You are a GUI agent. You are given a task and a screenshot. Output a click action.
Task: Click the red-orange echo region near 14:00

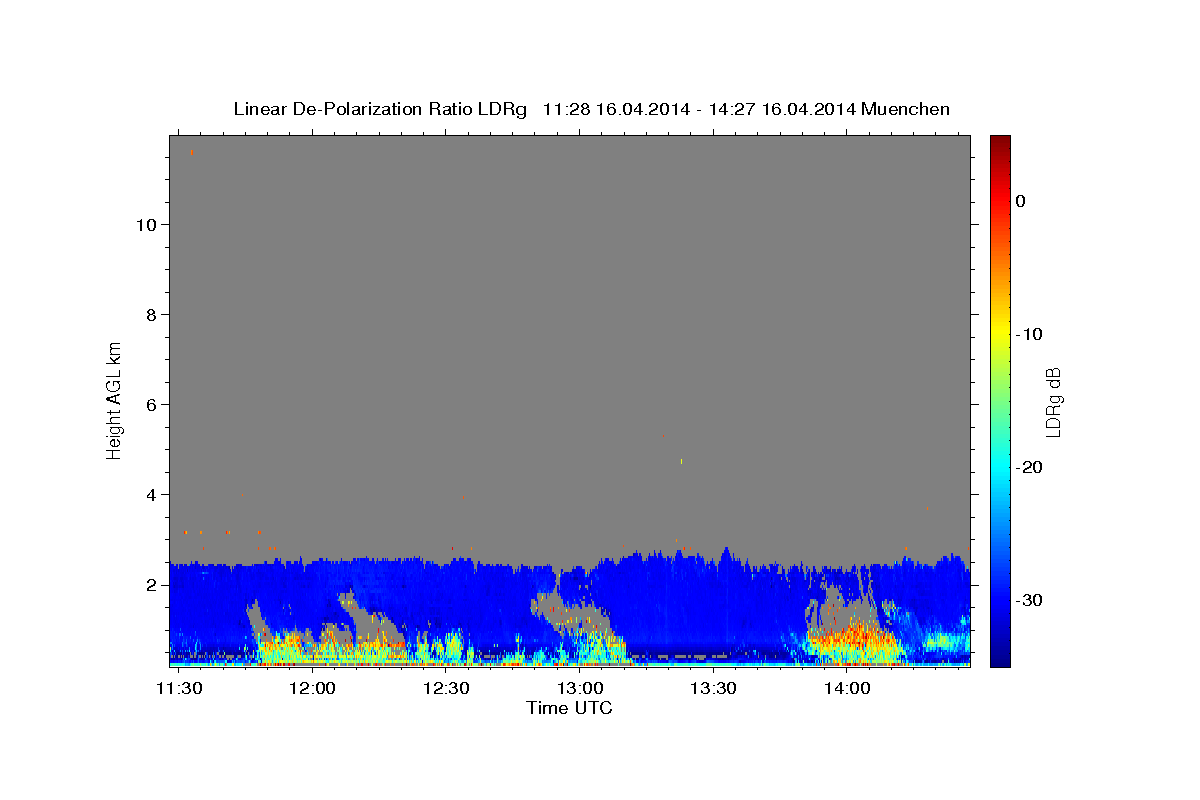click(x=855, y=636)
